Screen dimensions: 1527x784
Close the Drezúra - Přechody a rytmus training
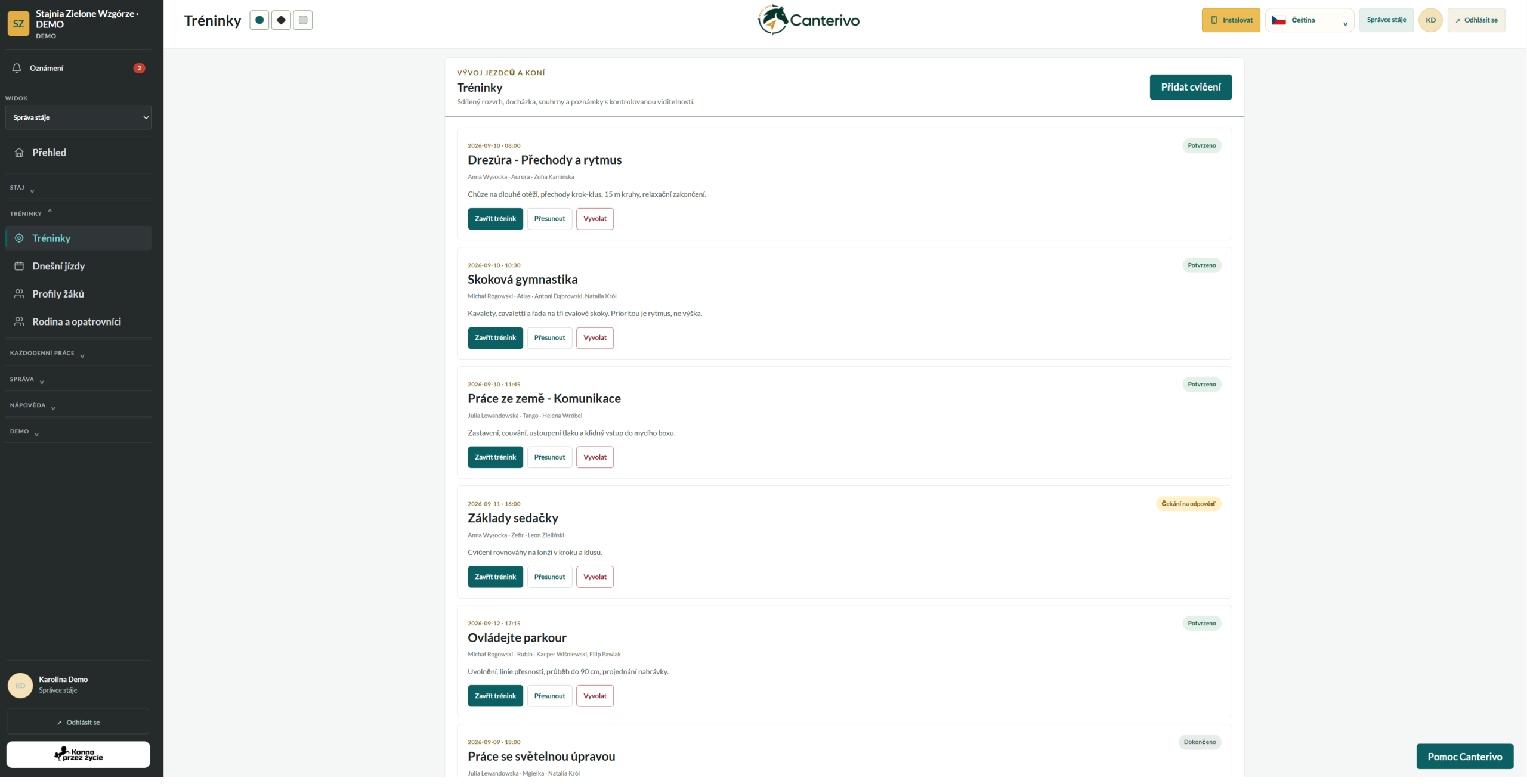tap(495, 219)
